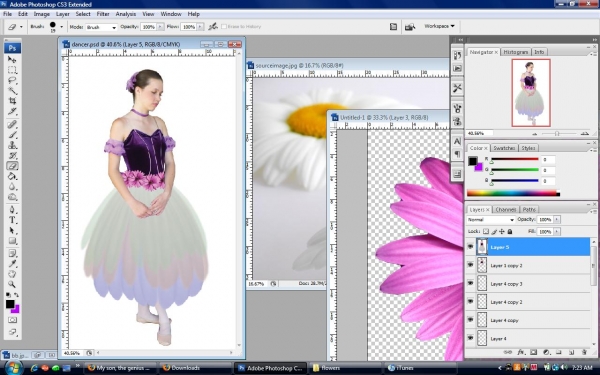Select the Path Selection tool

[12, 230]
